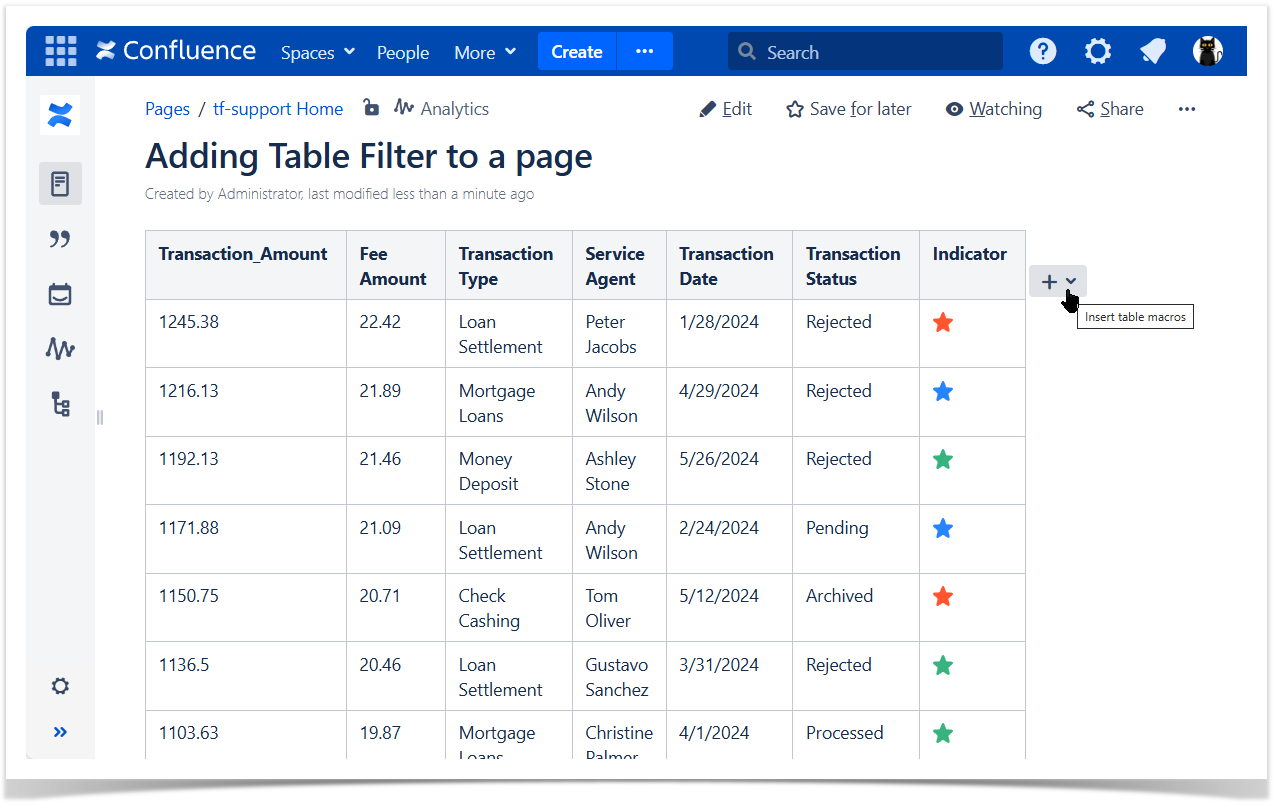1281x808 pixels.
Task: Open the notifications bell icon
Action: 1153,51
